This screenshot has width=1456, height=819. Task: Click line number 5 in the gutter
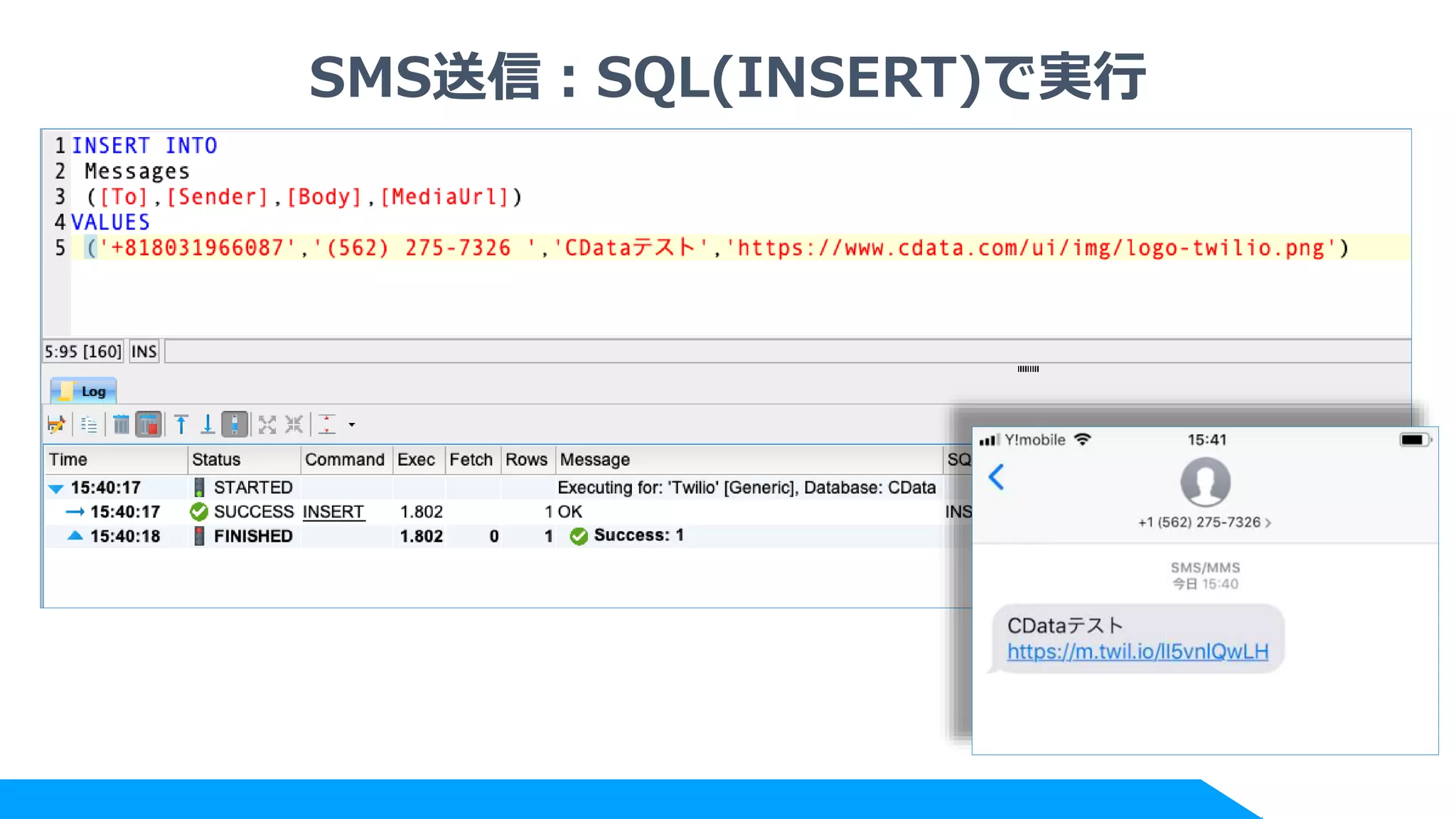point(60,248)
